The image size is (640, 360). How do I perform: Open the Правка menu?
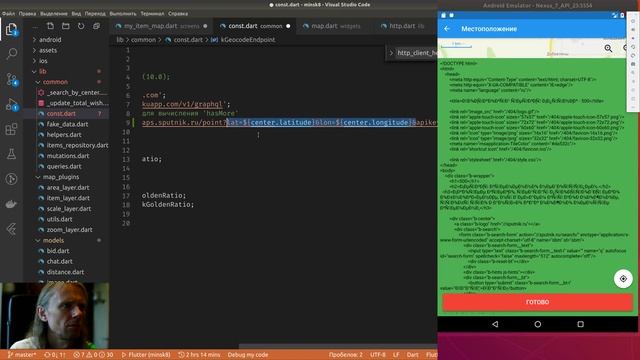coord(27,13)
